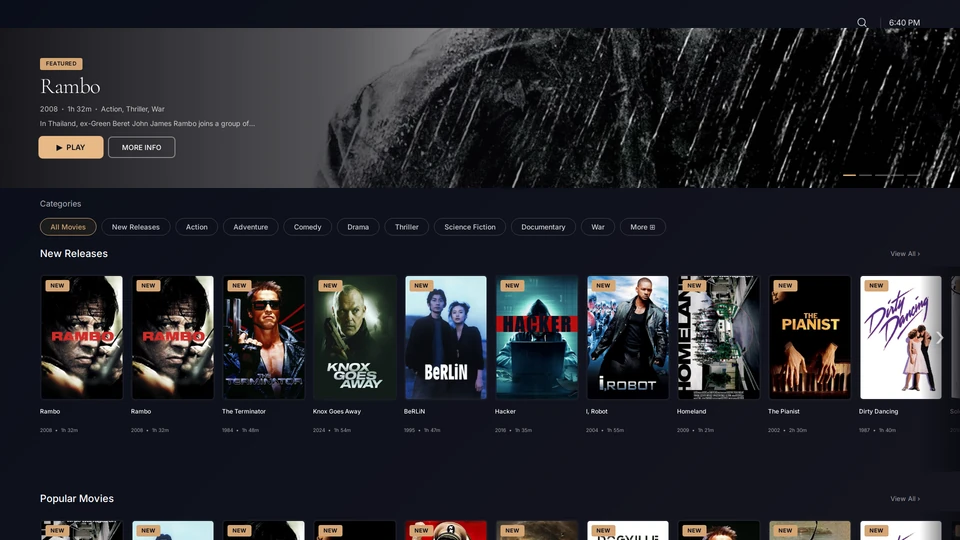Open More Info for Rambo
Image resolution: width=960 pixels, height=540 pixels.
click(141, 148)
